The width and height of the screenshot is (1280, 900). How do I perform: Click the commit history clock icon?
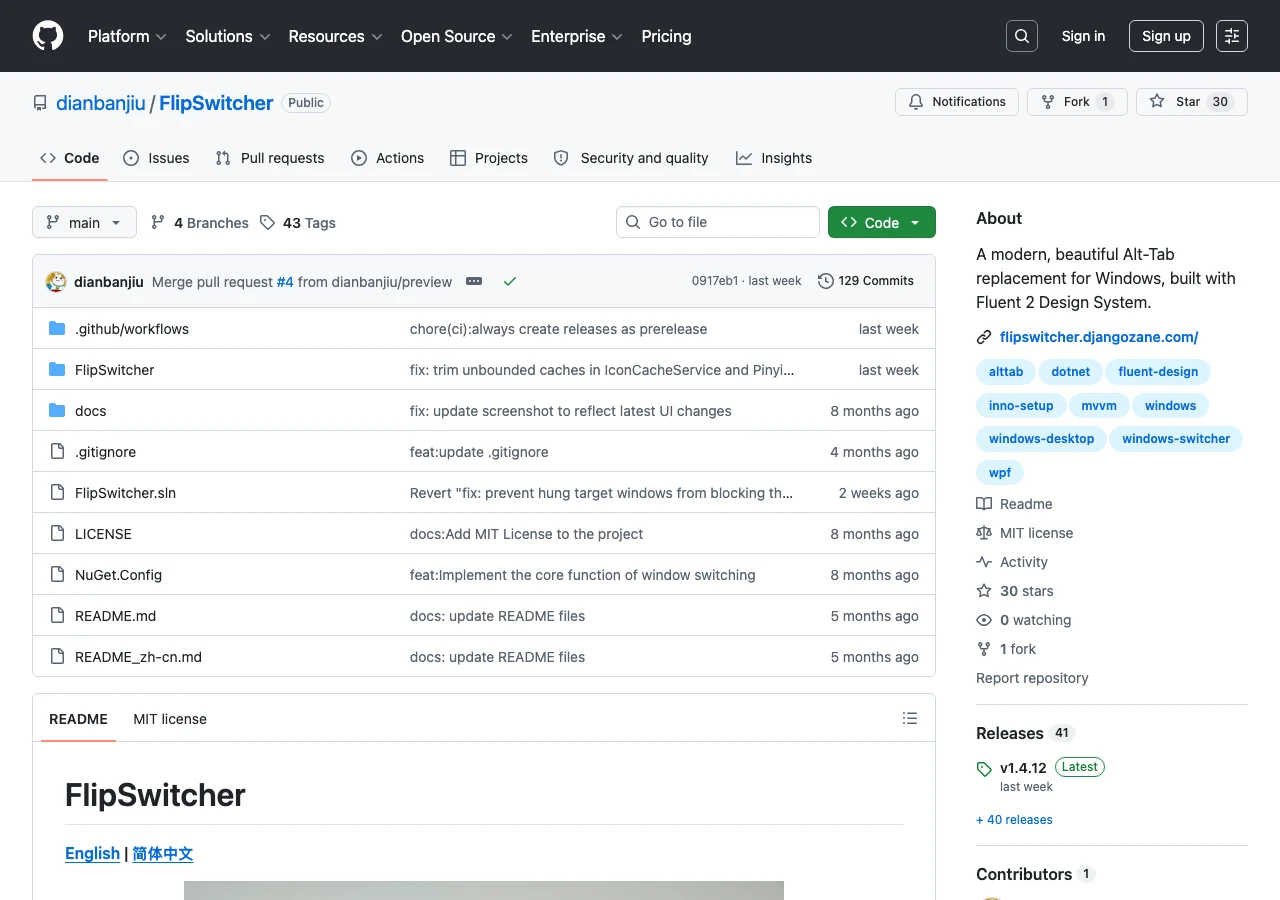(x=826, y=281)
